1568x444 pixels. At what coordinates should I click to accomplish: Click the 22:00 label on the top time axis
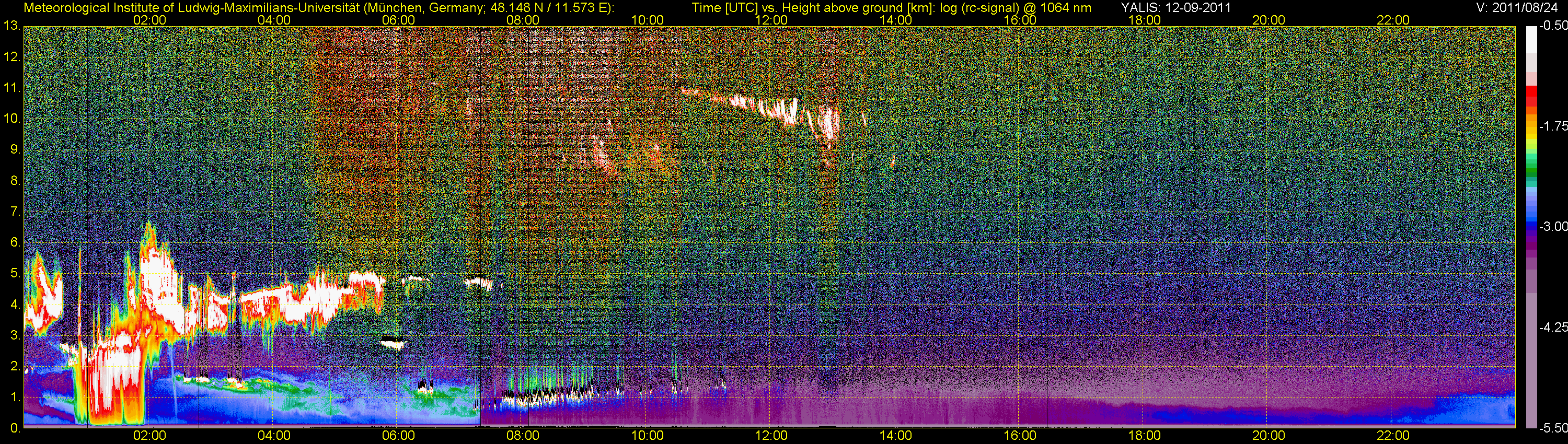point(1393,20)
